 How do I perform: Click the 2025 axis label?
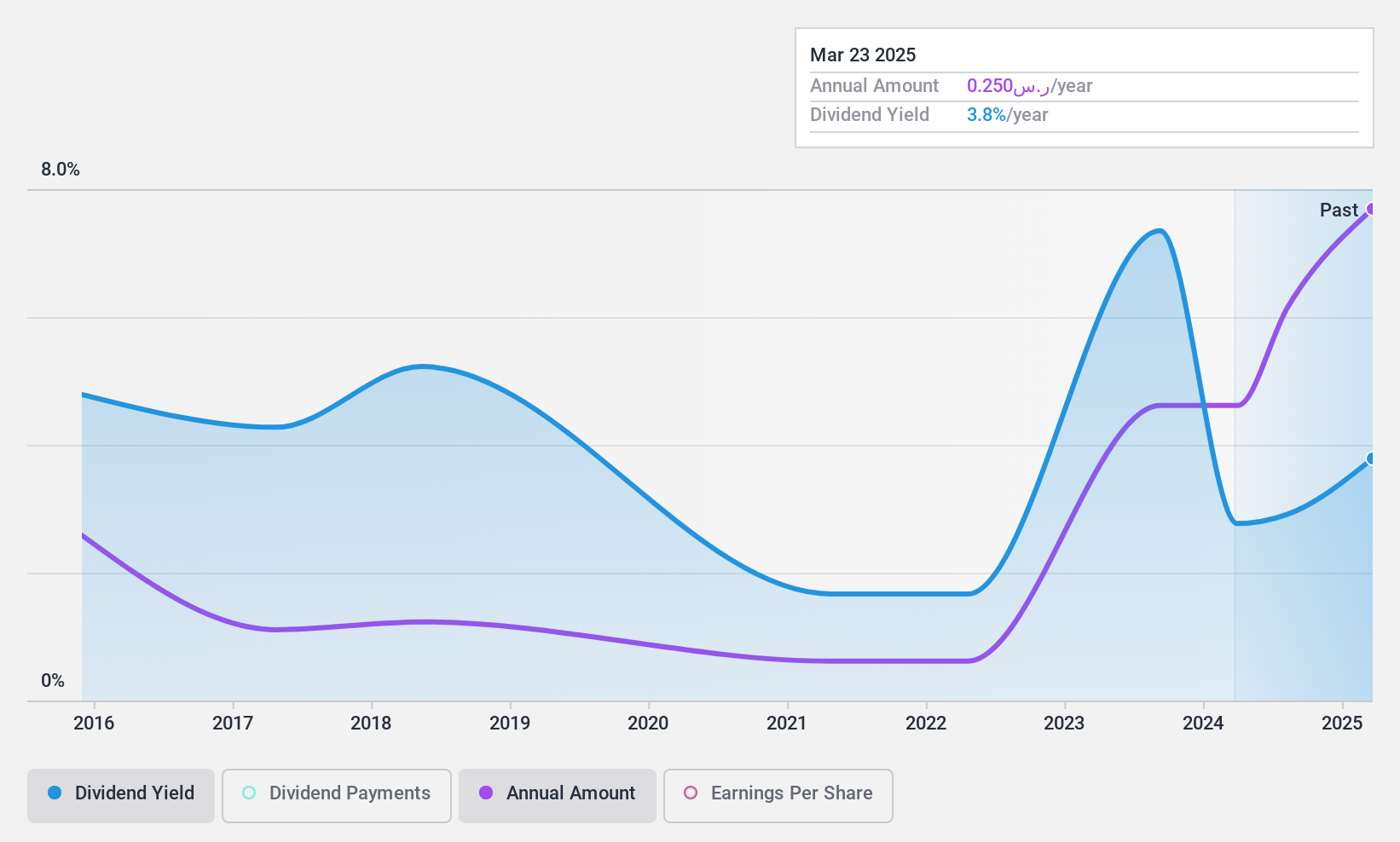pyautogui.click(x=1342, y=724)
